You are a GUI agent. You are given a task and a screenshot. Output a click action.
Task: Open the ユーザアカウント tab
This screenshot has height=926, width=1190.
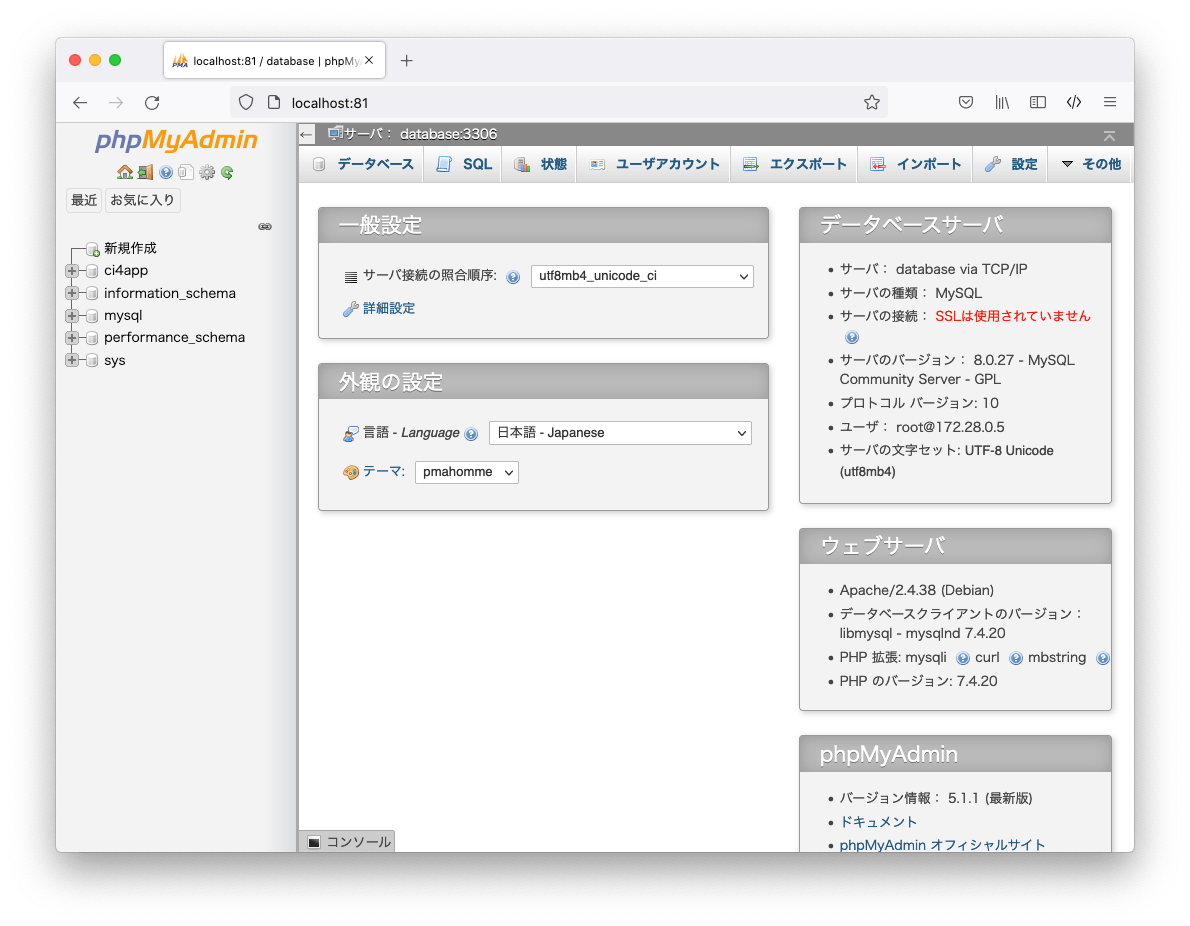click(x=655, y=164)
